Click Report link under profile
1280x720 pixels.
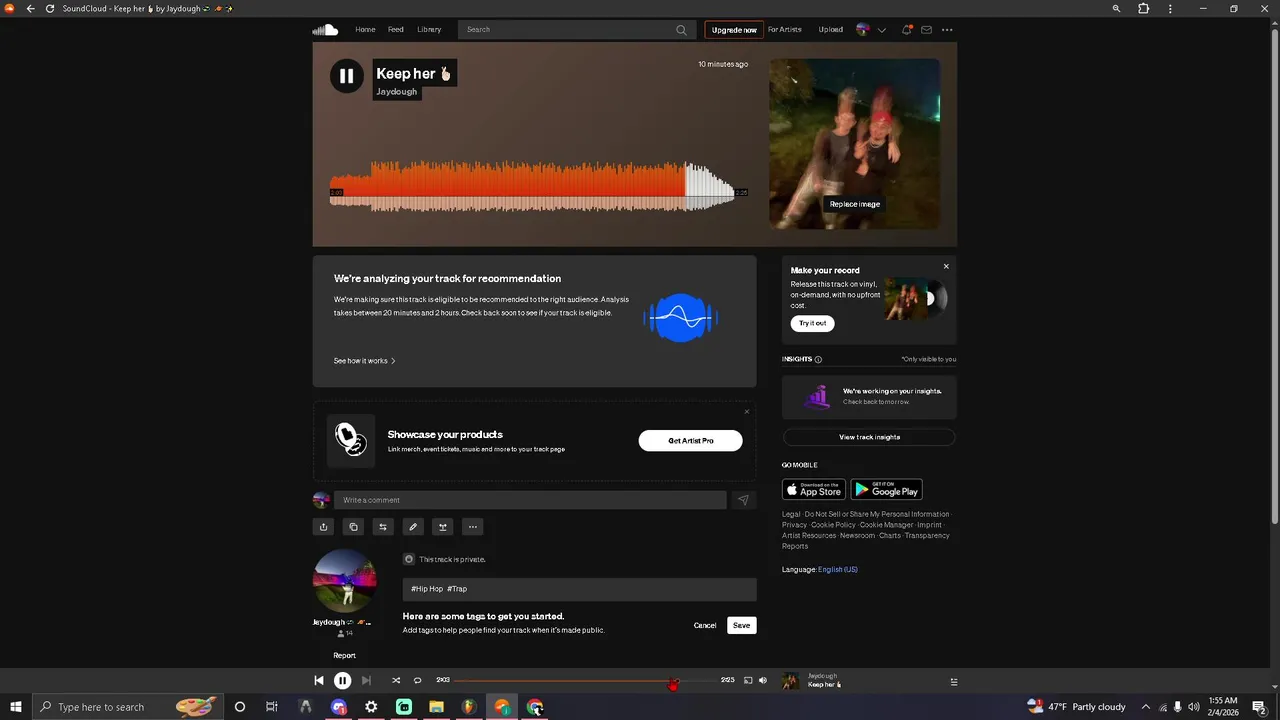point(344,656)
